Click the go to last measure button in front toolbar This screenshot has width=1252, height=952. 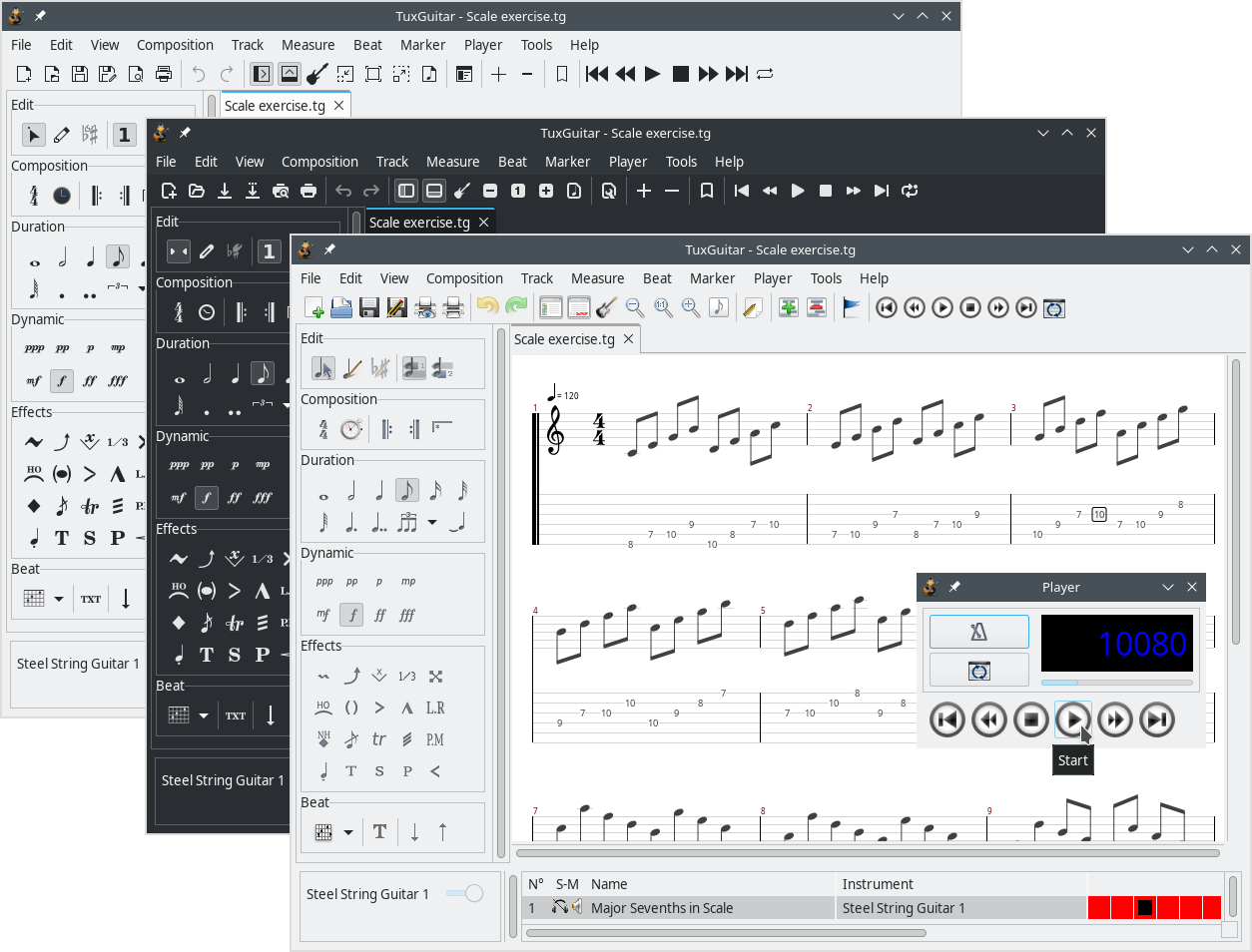[x=1026, y=307]
